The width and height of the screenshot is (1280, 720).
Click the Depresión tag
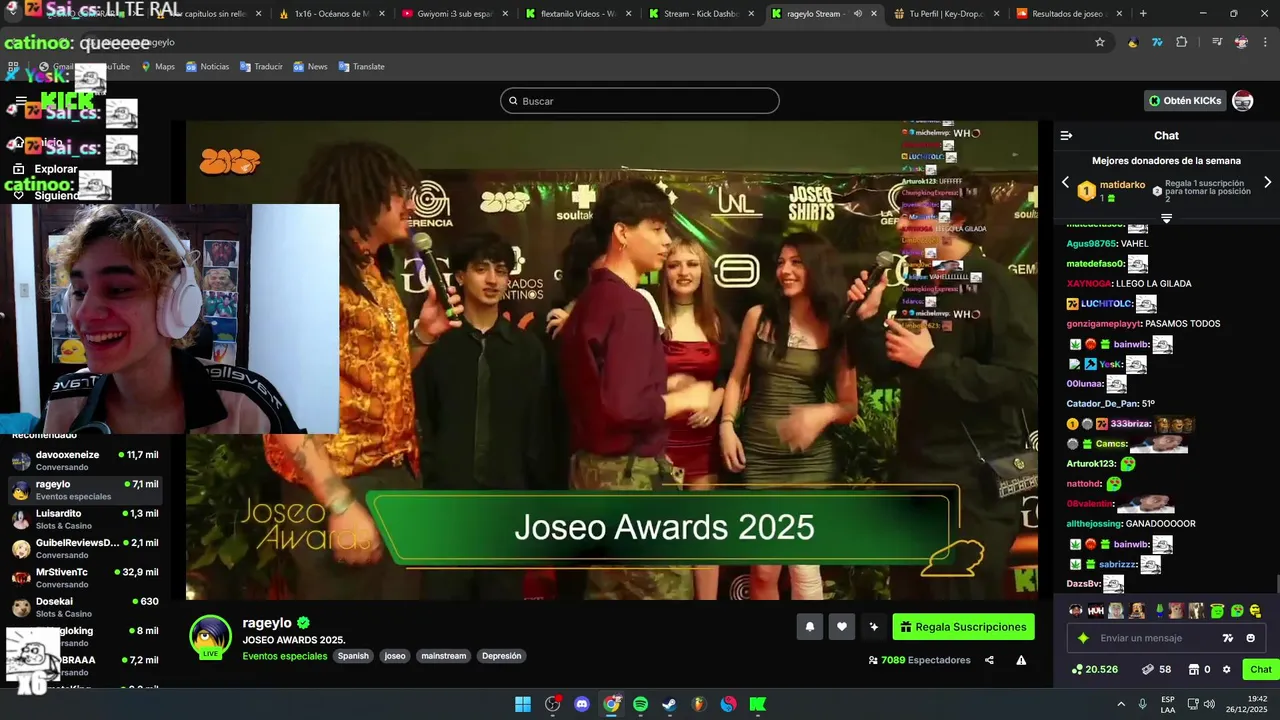coord(502,656)
